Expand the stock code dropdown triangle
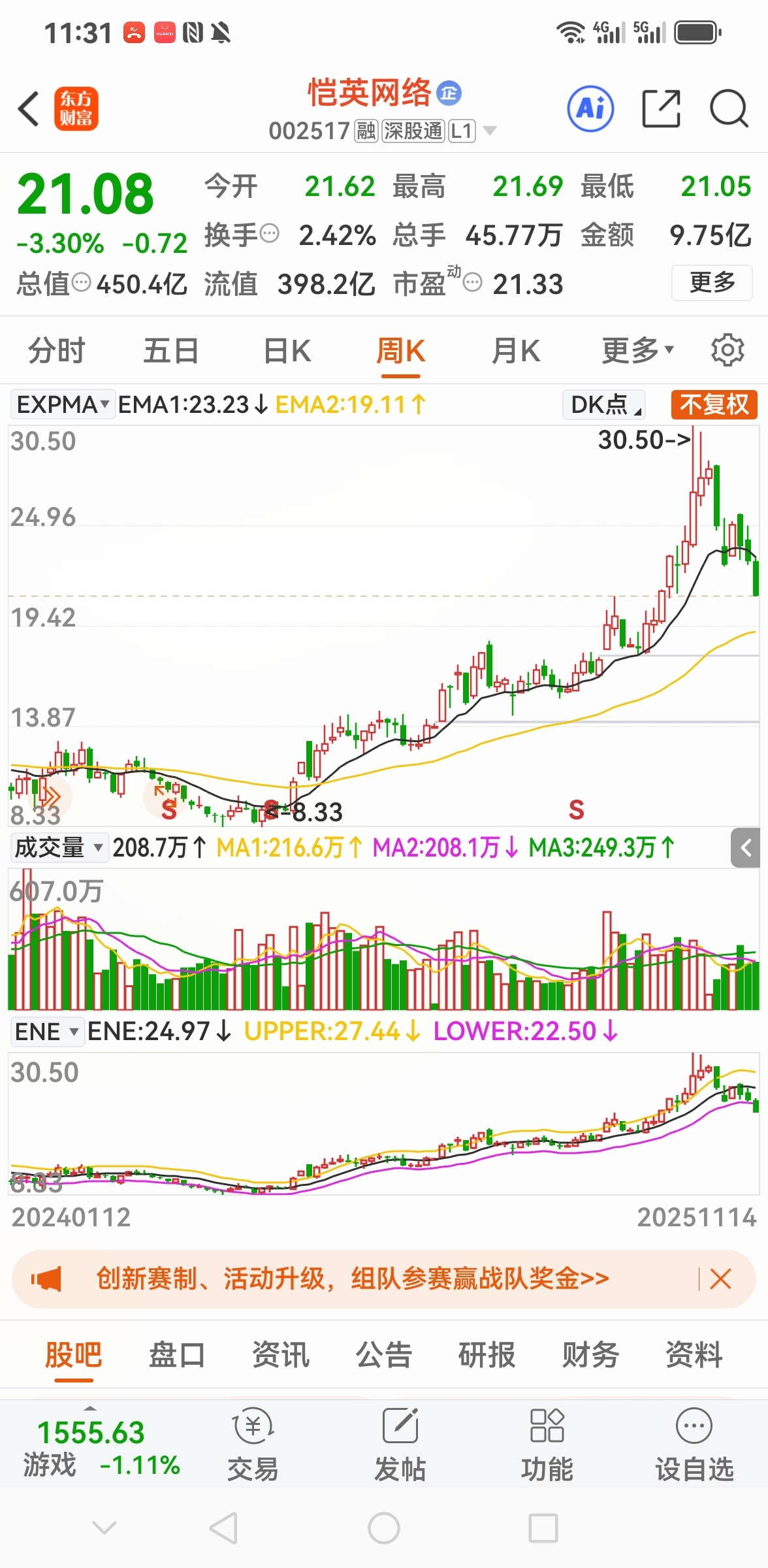Screen dimensions: 768x1568 tap(489, 131)
